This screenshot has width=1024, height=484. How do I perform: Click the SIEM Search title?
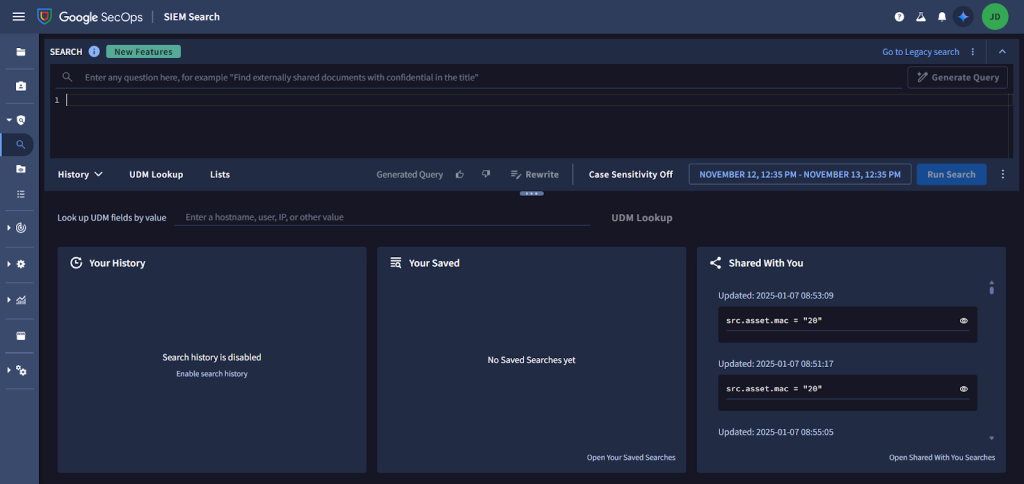[x=191, y=17]
